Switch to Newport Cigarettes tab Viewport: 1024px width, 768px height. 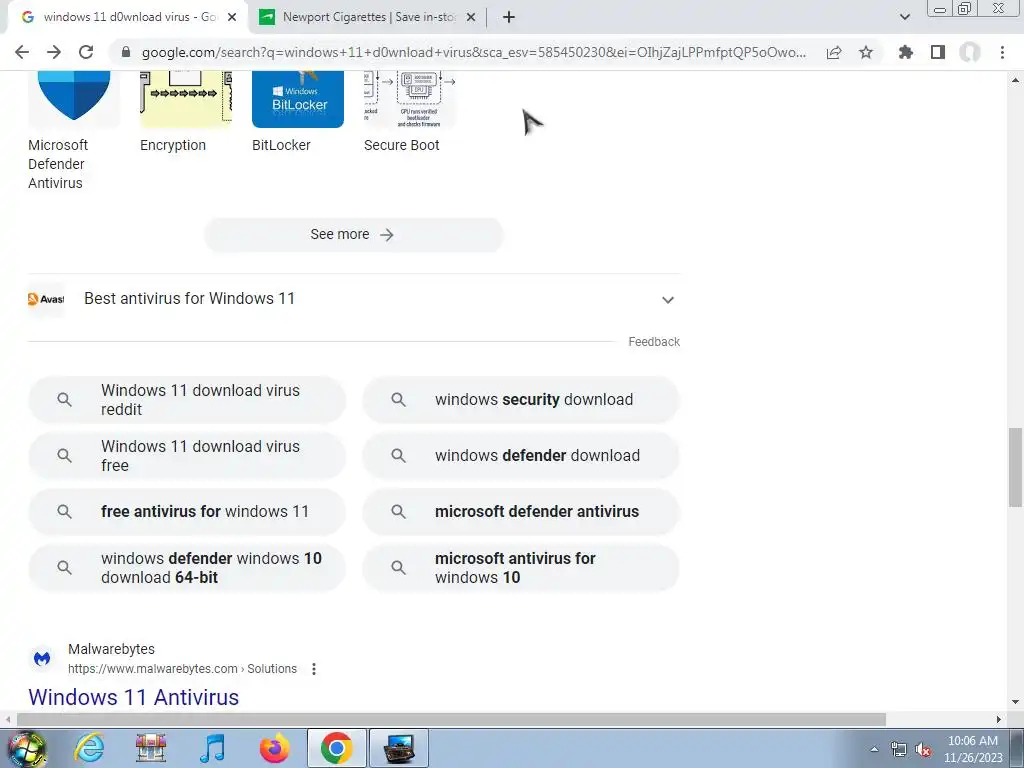point(368,17)
